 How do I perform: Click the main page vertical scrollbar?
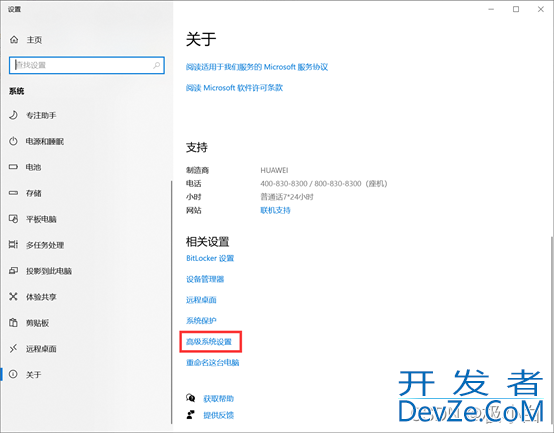pyautogui.click(x=552, y=330)
